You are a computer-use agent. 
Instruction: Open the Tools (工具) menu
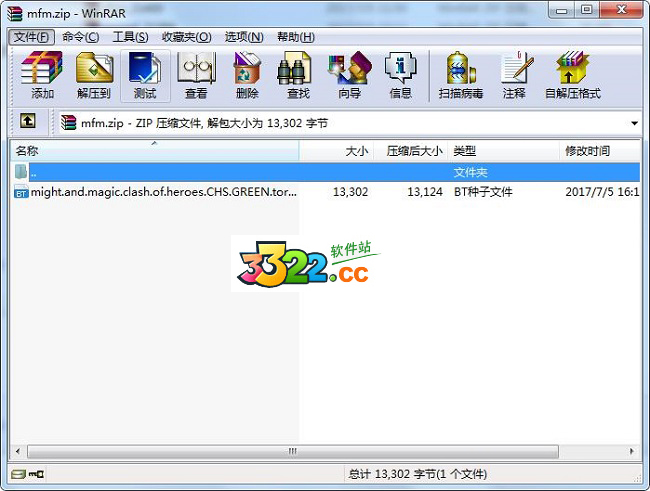(x=130, y=37)
